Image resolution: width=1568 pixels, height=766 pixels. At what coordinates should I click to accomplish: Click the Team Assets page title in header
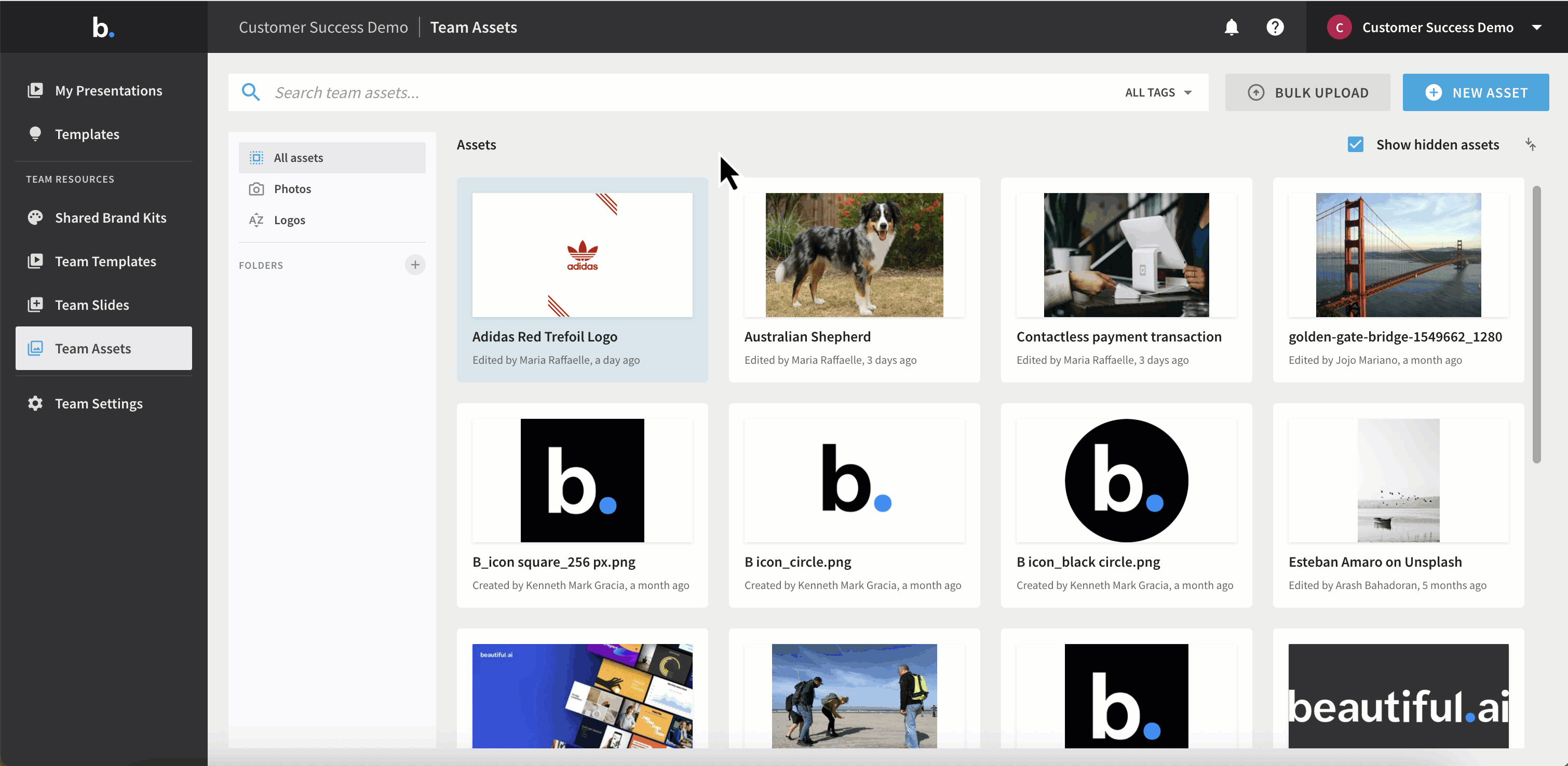pyautogui.click(x=474, y=28)
